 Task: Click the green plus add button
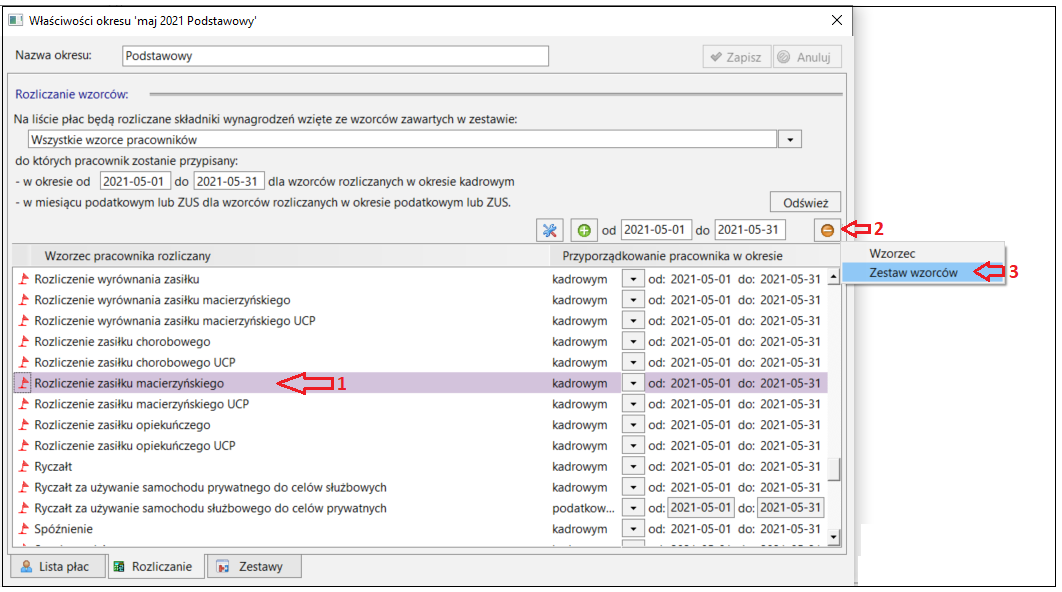coord(584,230)
